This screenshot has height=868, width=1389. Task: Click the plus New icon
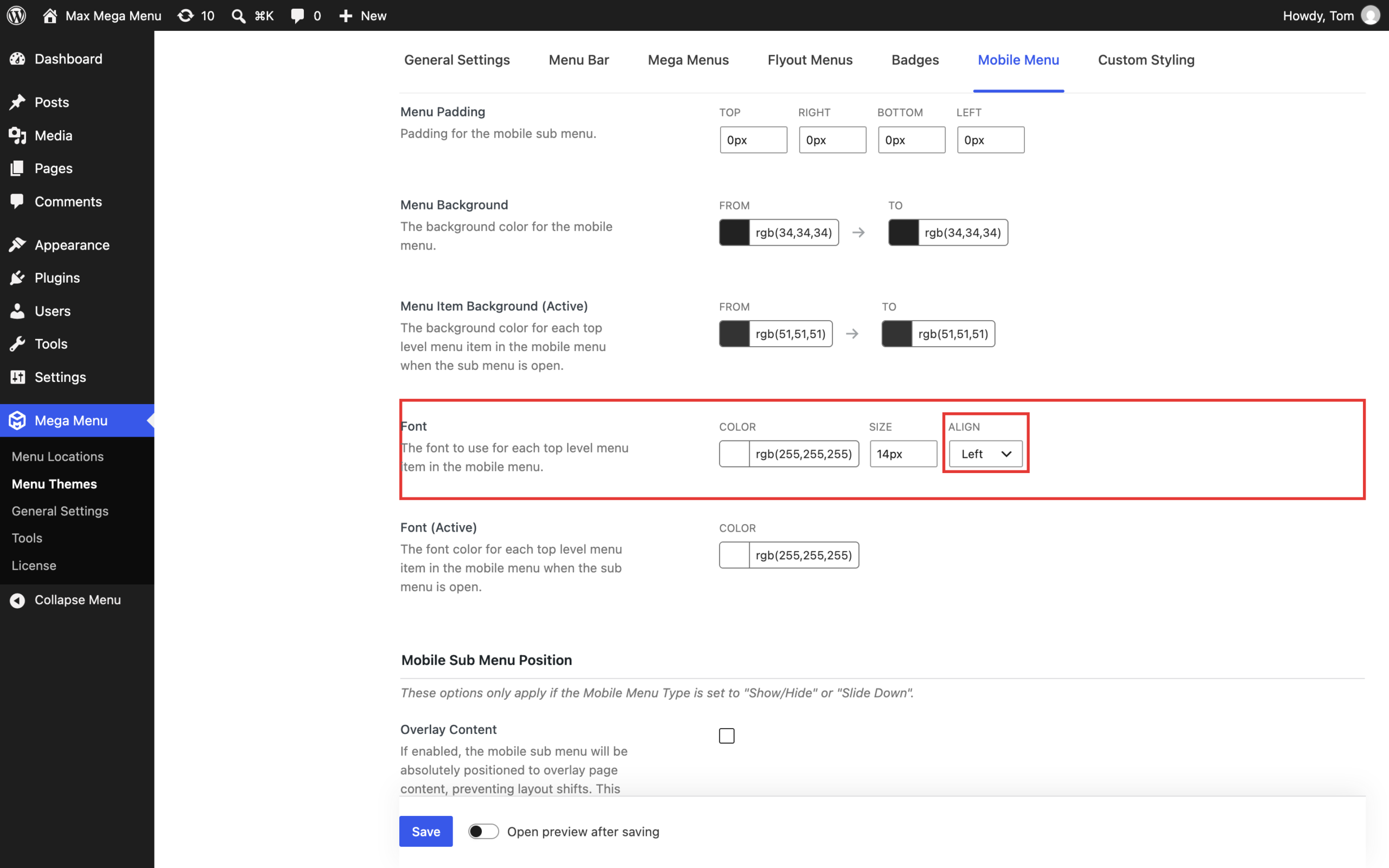(346, 16)
